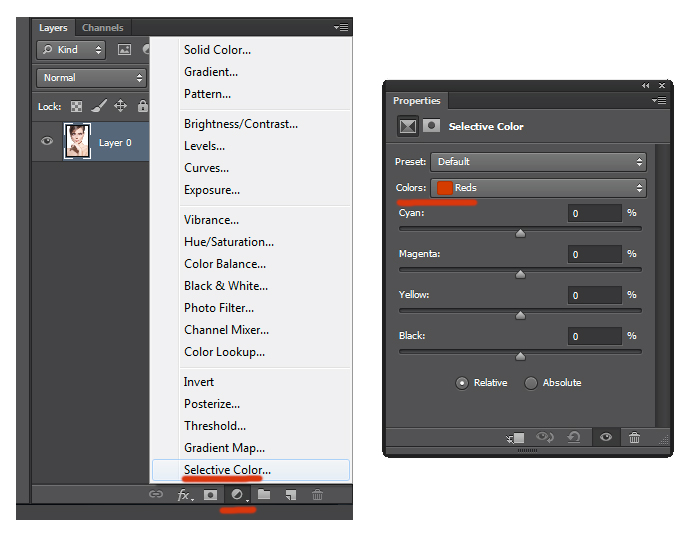
Task: Click the link layers icon
Action: coord(156,494)
